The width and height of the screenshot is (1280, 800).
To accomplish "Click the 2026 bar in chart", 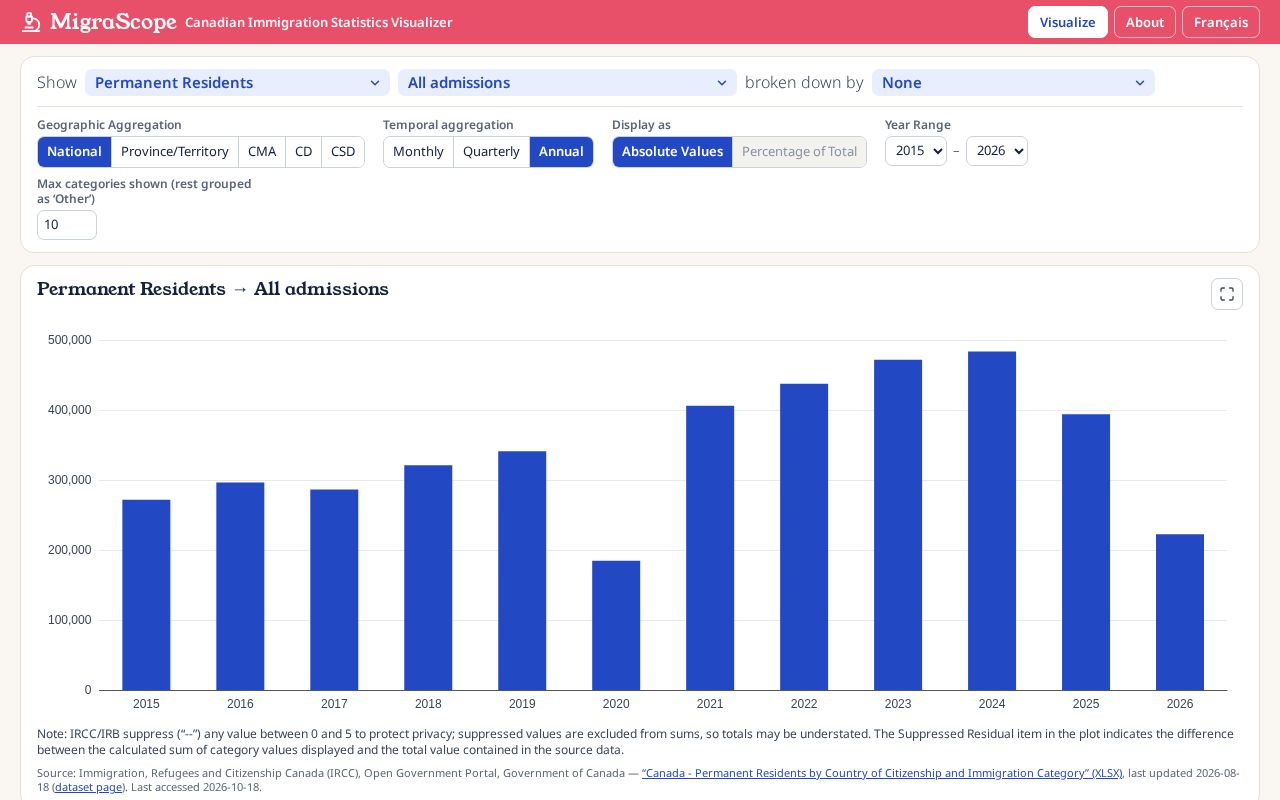I will click(x=1180, y=612).
